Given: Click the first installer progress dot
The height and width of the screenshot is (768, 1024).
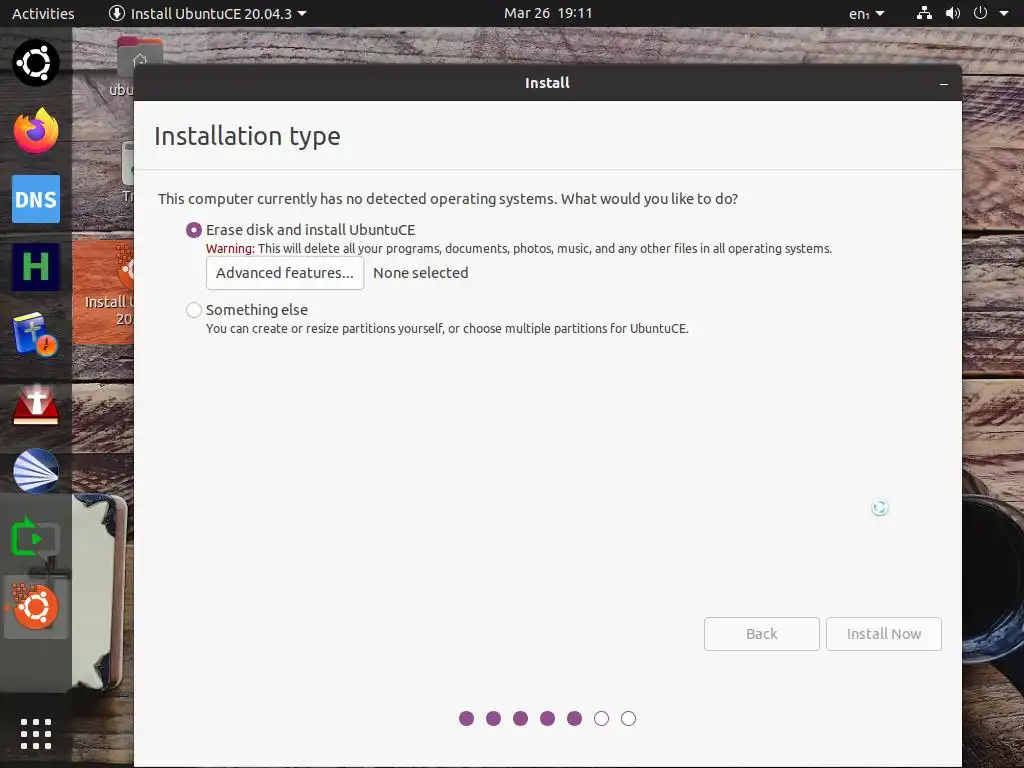Looking at the screenshot, I should [x=466, y=718].
